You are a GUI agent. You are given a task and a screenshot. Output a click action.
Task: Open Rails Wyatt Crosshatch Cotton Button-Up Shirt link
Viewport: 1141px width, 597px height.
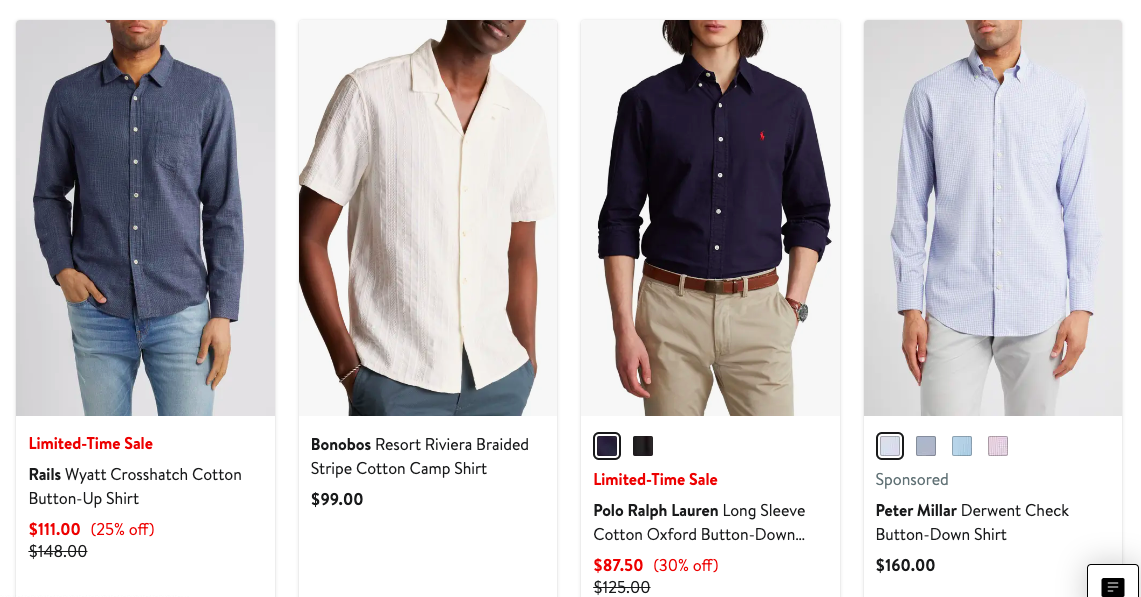[x=135, y=486]
